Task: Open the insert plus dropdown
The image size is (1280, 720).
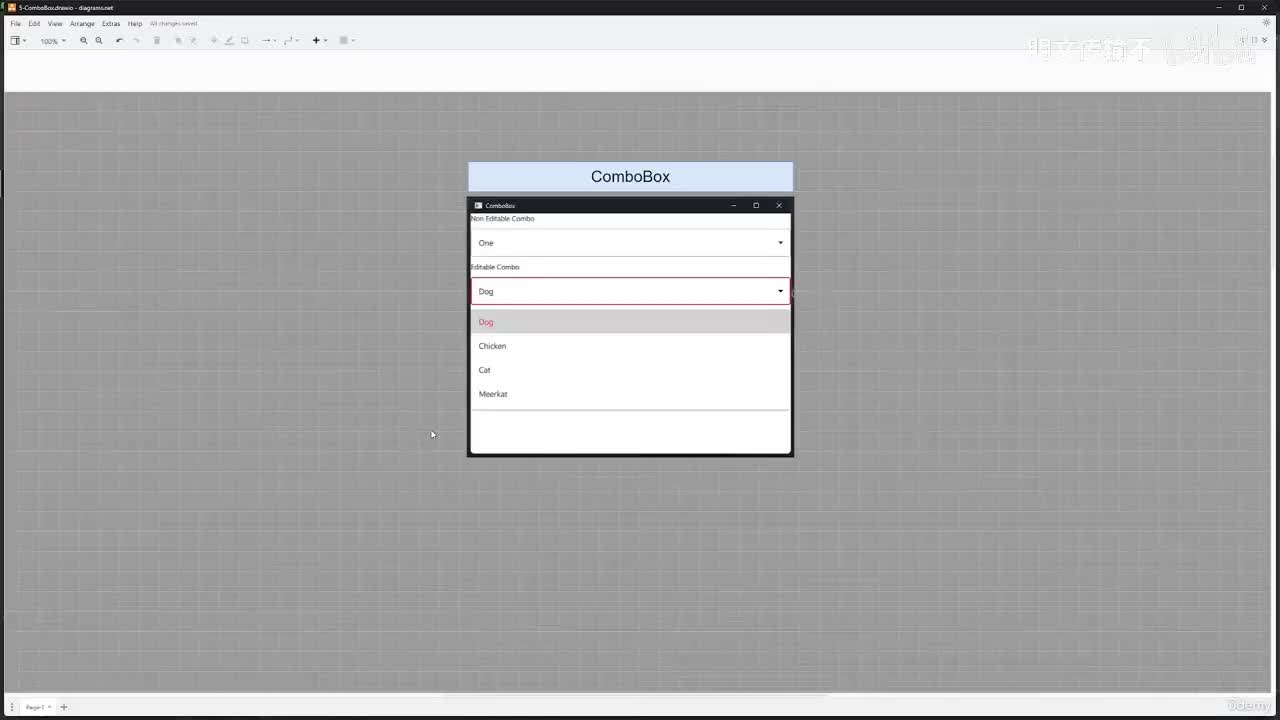Action: pyautogui.click(x=320, y=41)
